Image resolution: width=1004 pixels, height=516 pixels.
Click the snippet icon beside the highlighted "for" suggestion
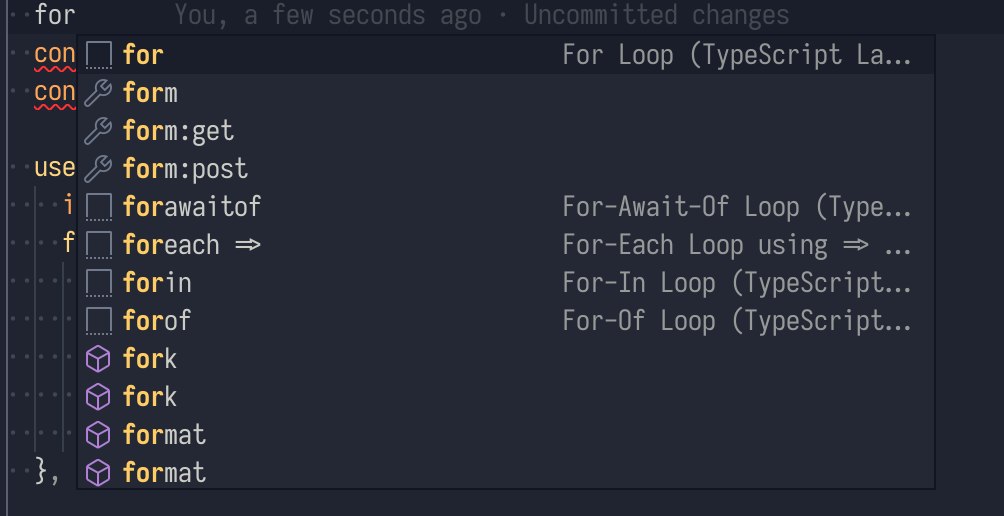tap(99, 55)
